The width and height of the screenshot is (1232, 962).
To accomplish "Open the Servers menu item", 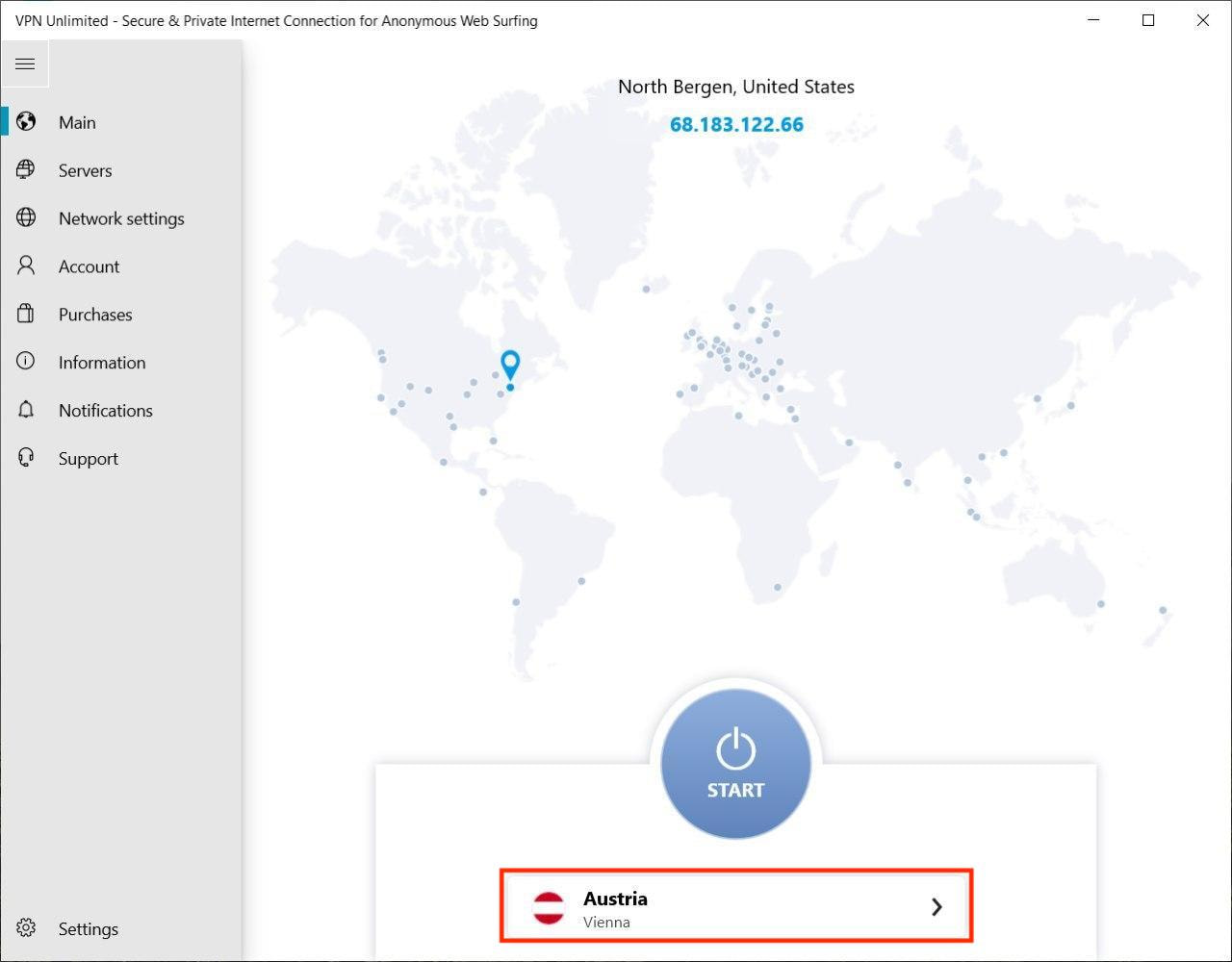I will (x=85, y=170).
